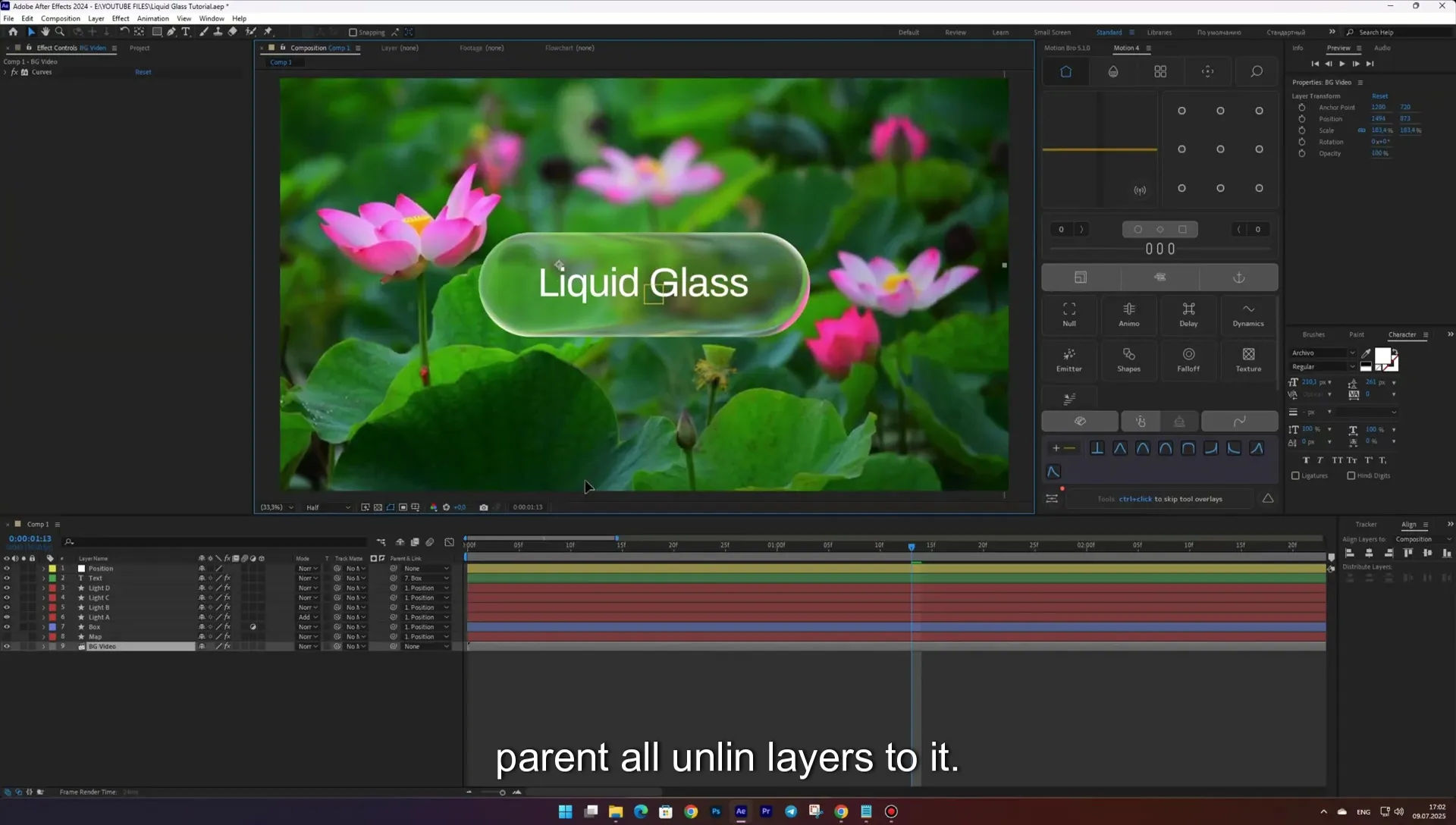Viewport: 1456px width, 825px height.
Task: Open the Animation menu
Action: pos(153,18)
